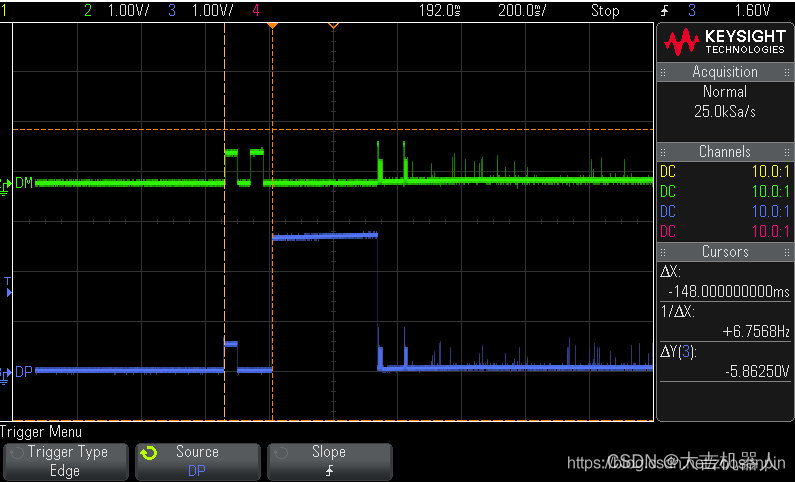Change the trigger Slope softkey
The image size is (795, 482).
point(329,461)
